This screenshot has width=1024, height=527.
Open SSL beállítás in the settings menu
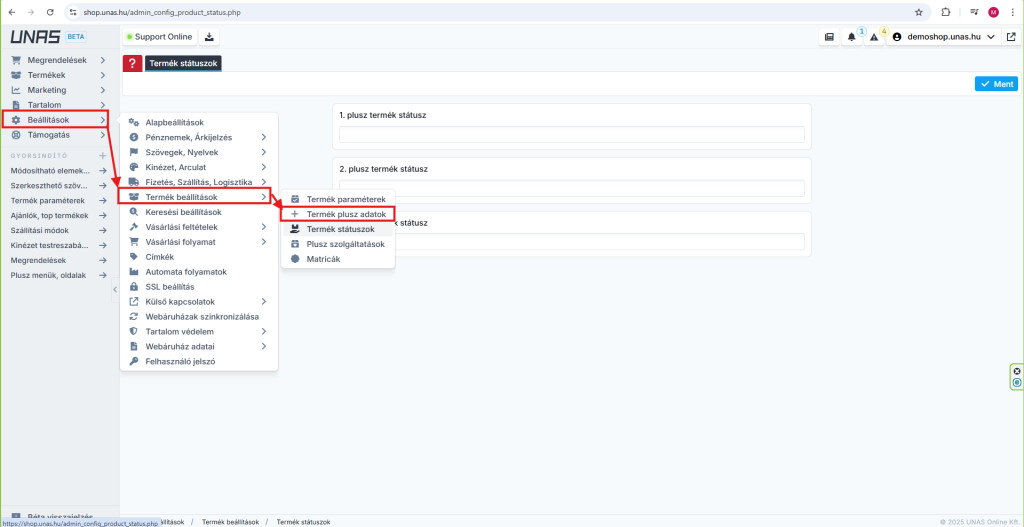tap(169, 286)
